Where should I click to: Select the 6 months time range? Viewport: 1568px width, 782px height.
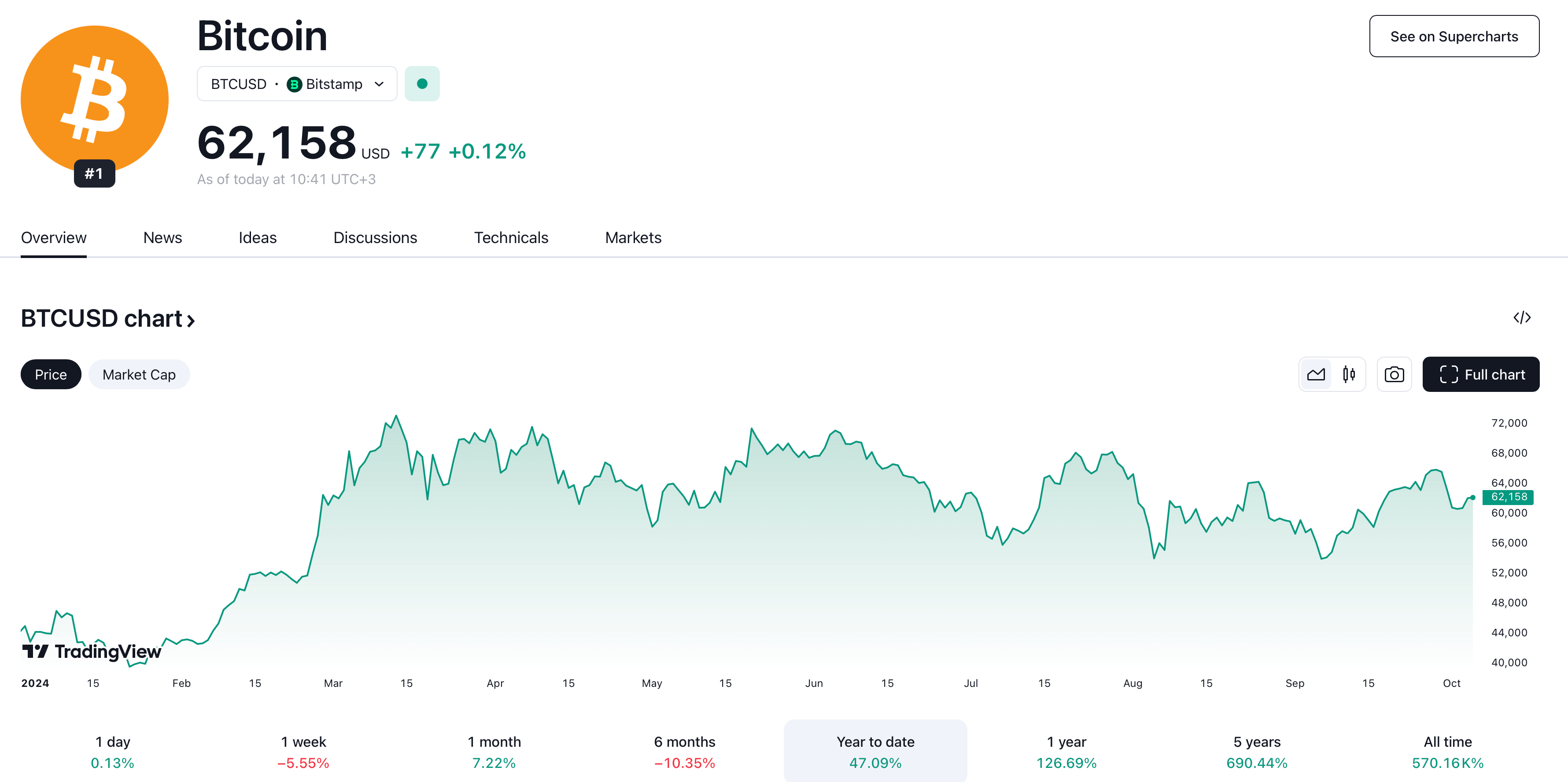click(684, 752)
